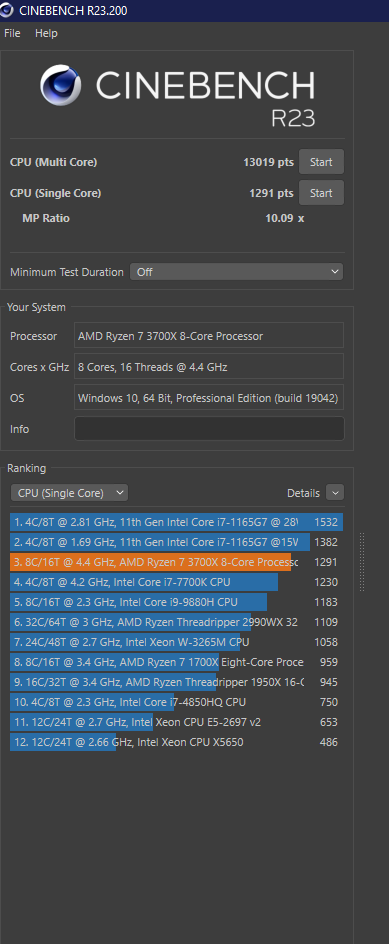Click the 10.09 x MP Ratio value
The width and height of the screenshot is (389, 944).
click(x=284, y=218)
